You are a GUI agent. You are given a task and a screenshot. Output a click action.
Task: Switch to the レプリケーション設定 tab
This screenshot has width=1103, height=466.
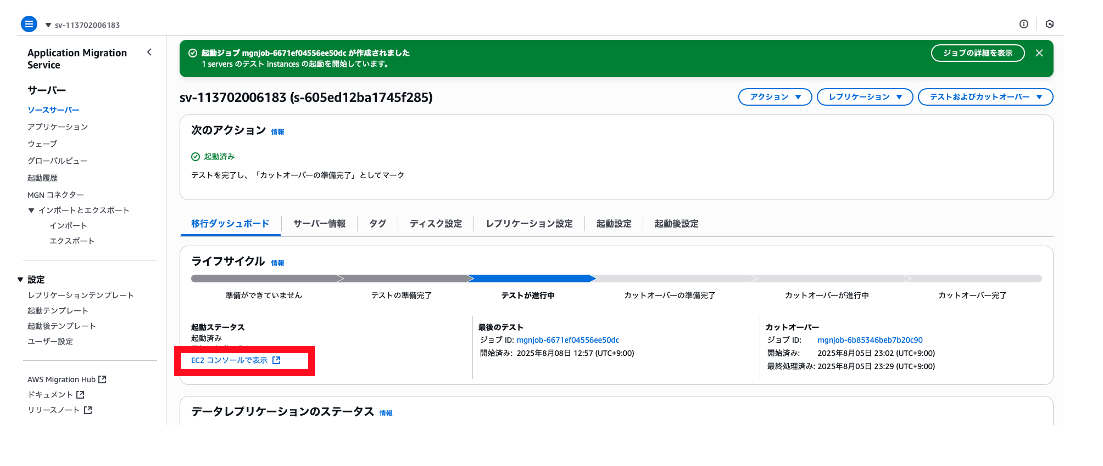tap(529, 224)
